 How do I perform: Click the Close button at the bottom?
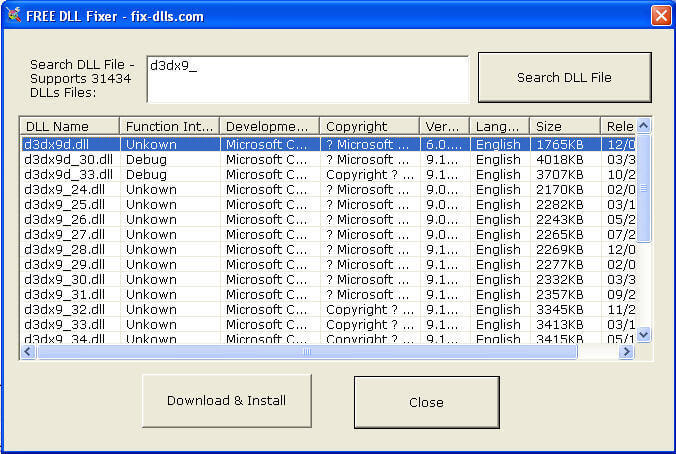point(426,402)
